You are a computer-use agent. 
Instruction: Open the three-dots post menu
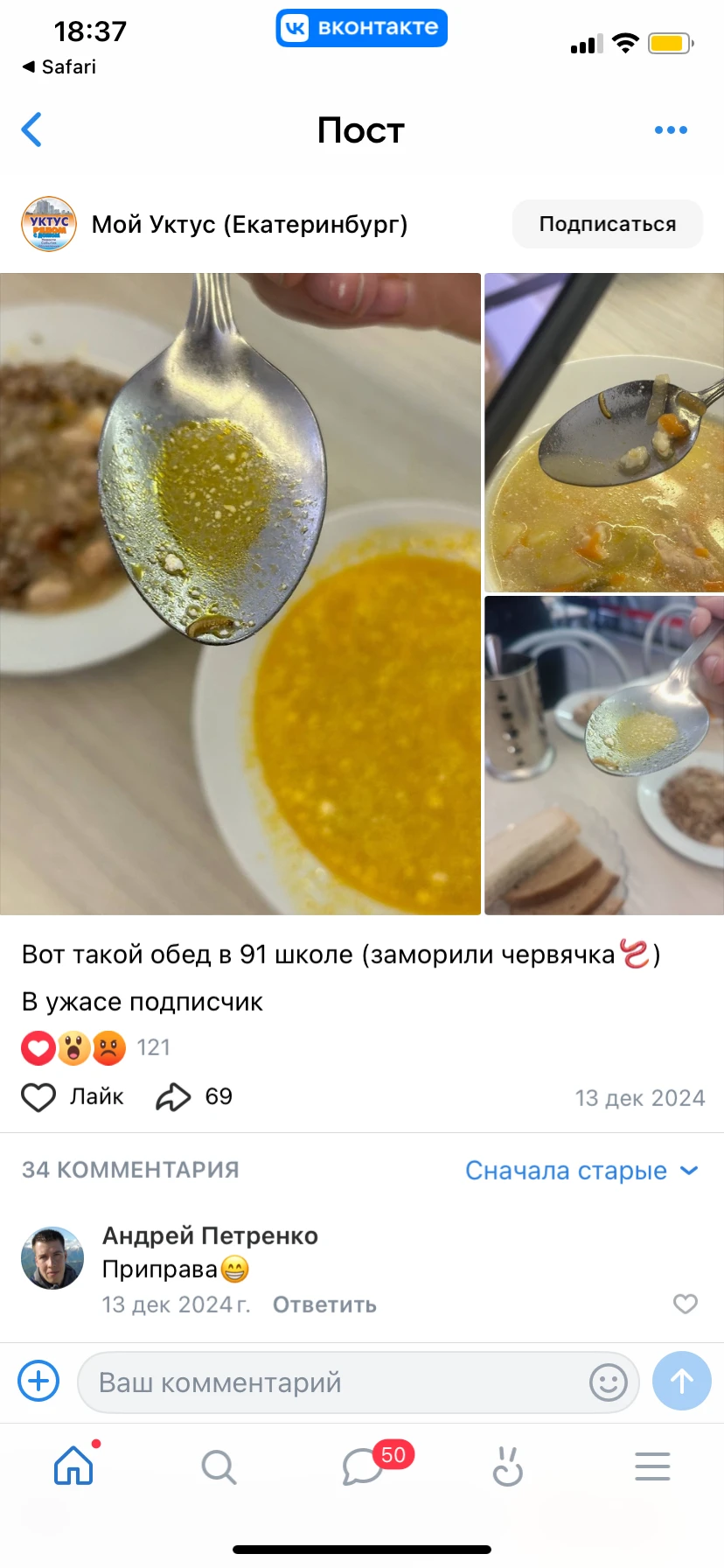pos(671,130)
